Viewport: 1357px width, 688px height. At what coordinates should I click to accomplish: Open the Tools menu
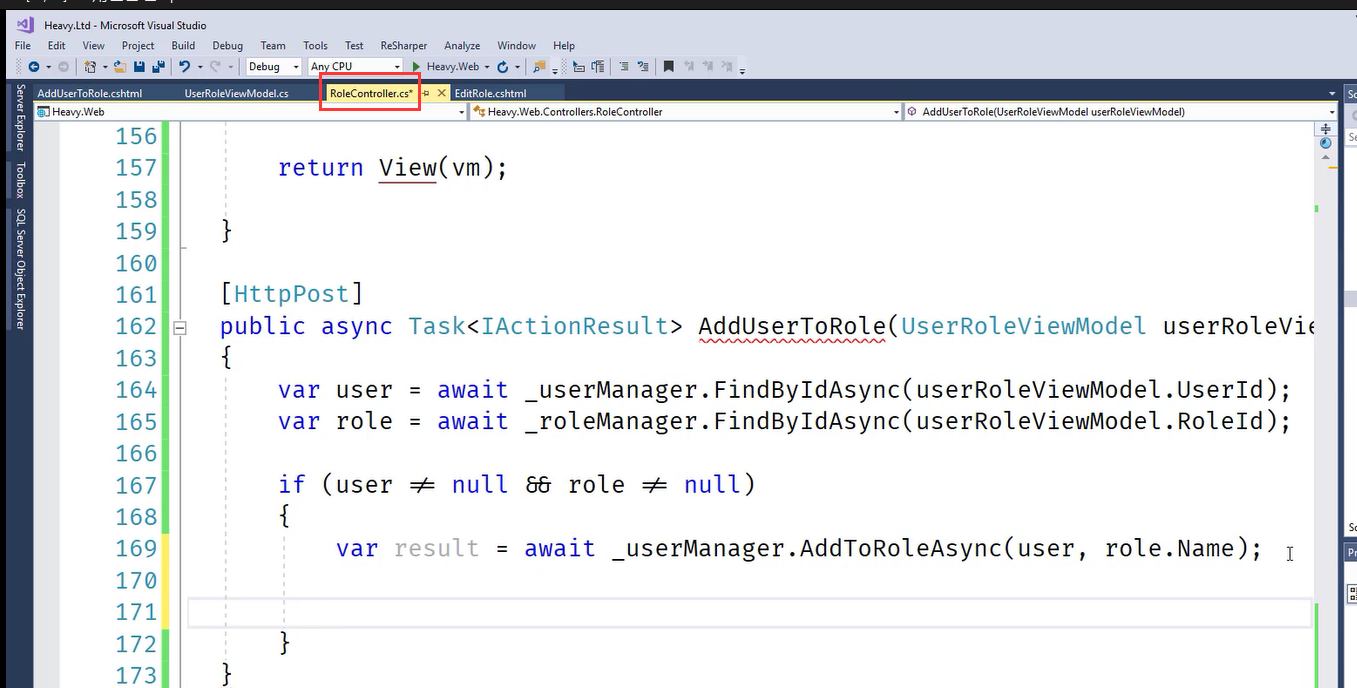pyautogui.click(x=315, y=45)
